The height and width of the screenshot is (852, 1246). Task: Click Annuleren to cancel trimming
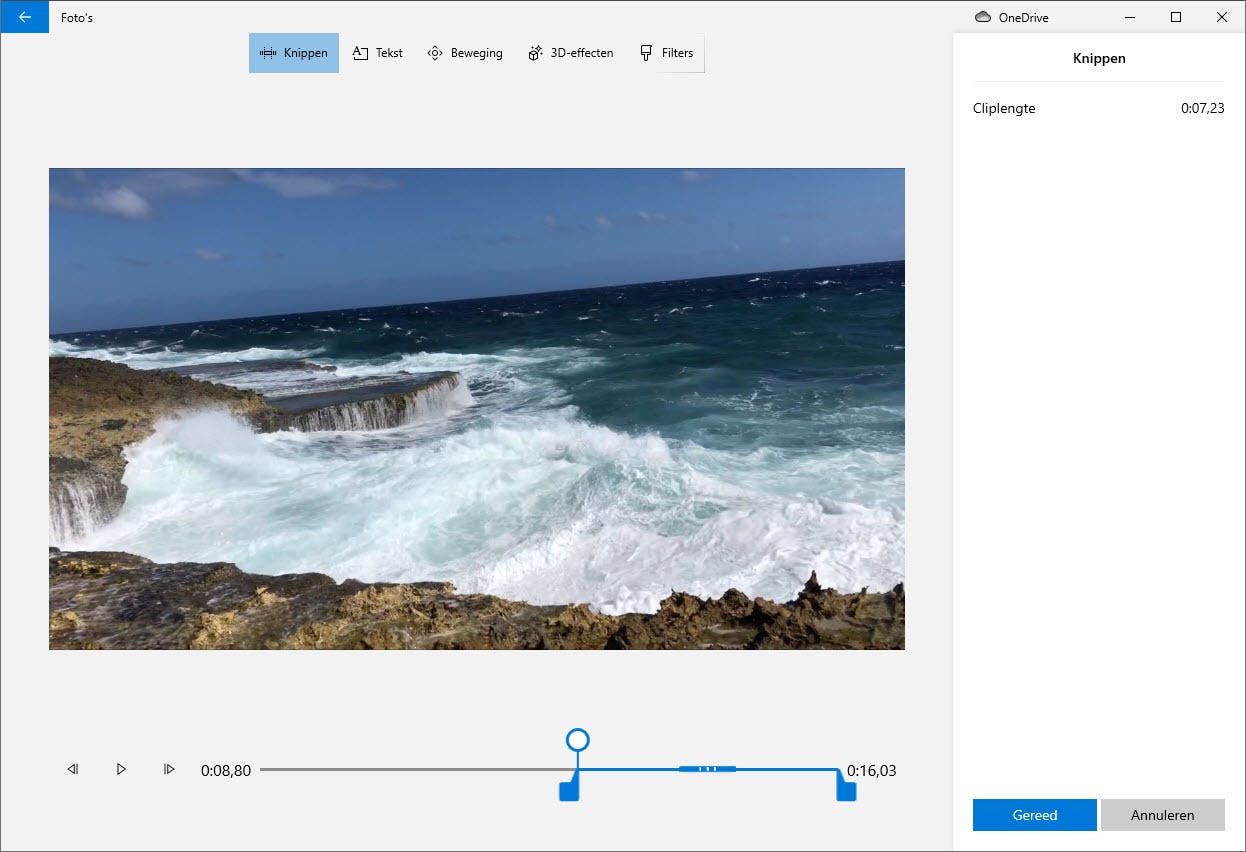(x=1163, y=815)
